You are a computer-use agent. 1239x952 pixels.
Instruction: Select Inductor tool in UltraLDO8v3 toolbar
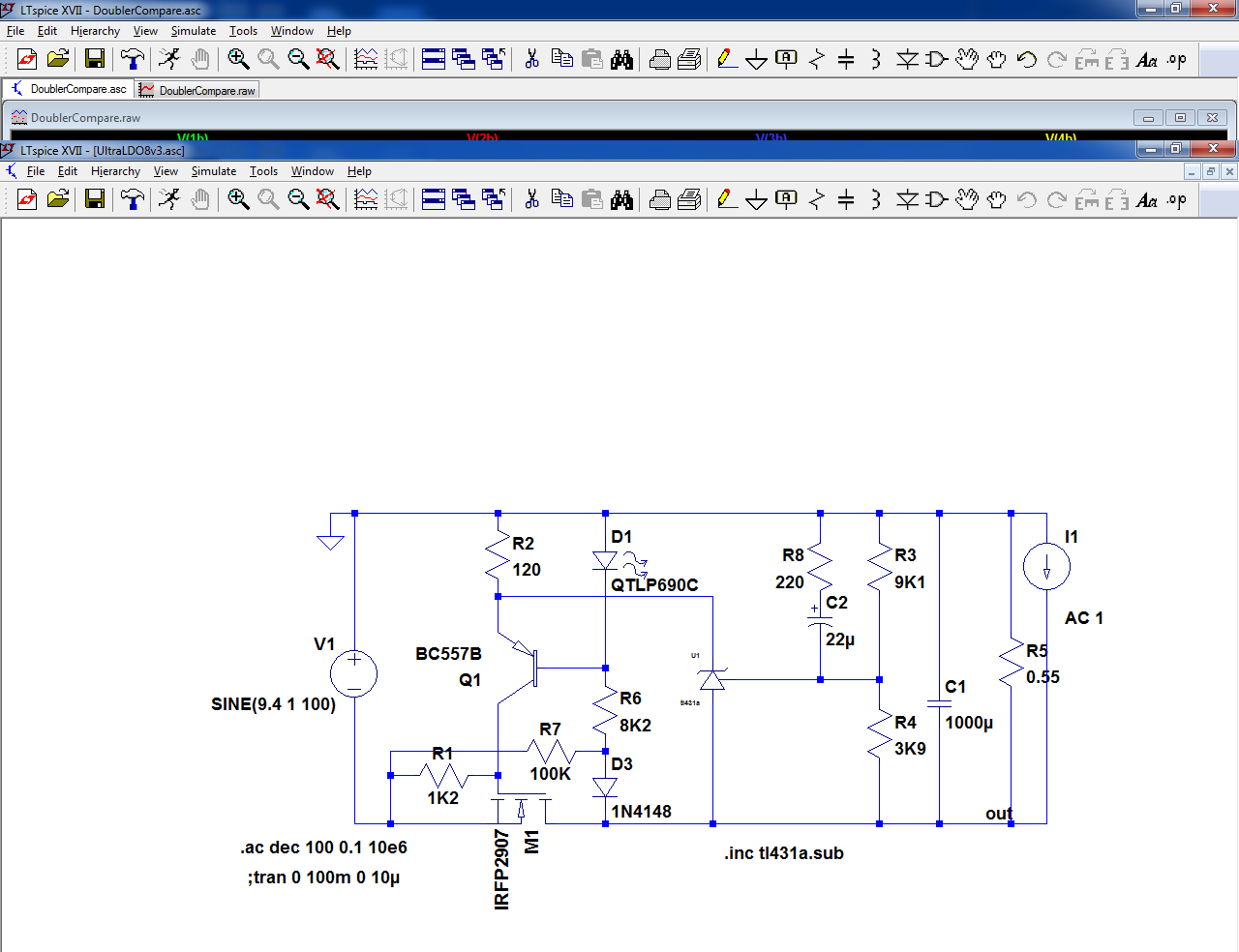coord(876,199)
